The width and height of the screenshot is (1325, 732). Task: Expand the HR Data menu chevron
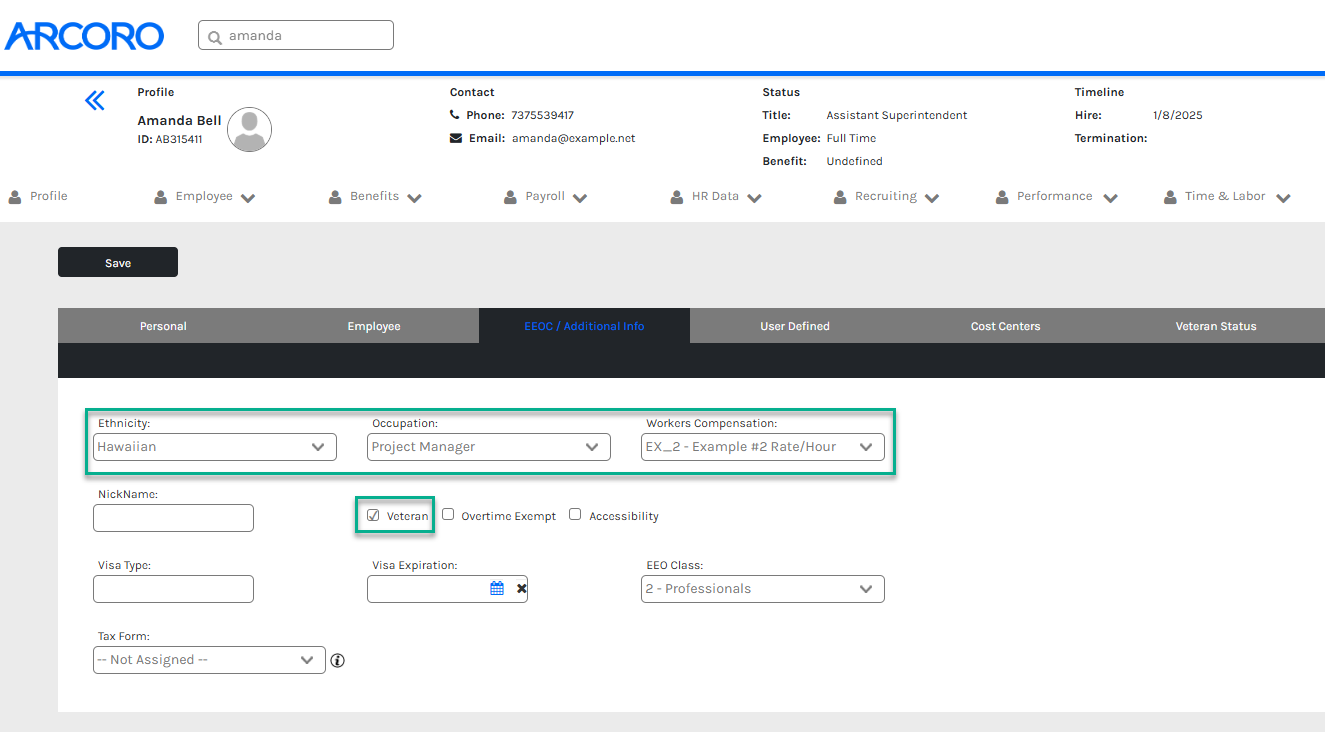pos(754,198)
